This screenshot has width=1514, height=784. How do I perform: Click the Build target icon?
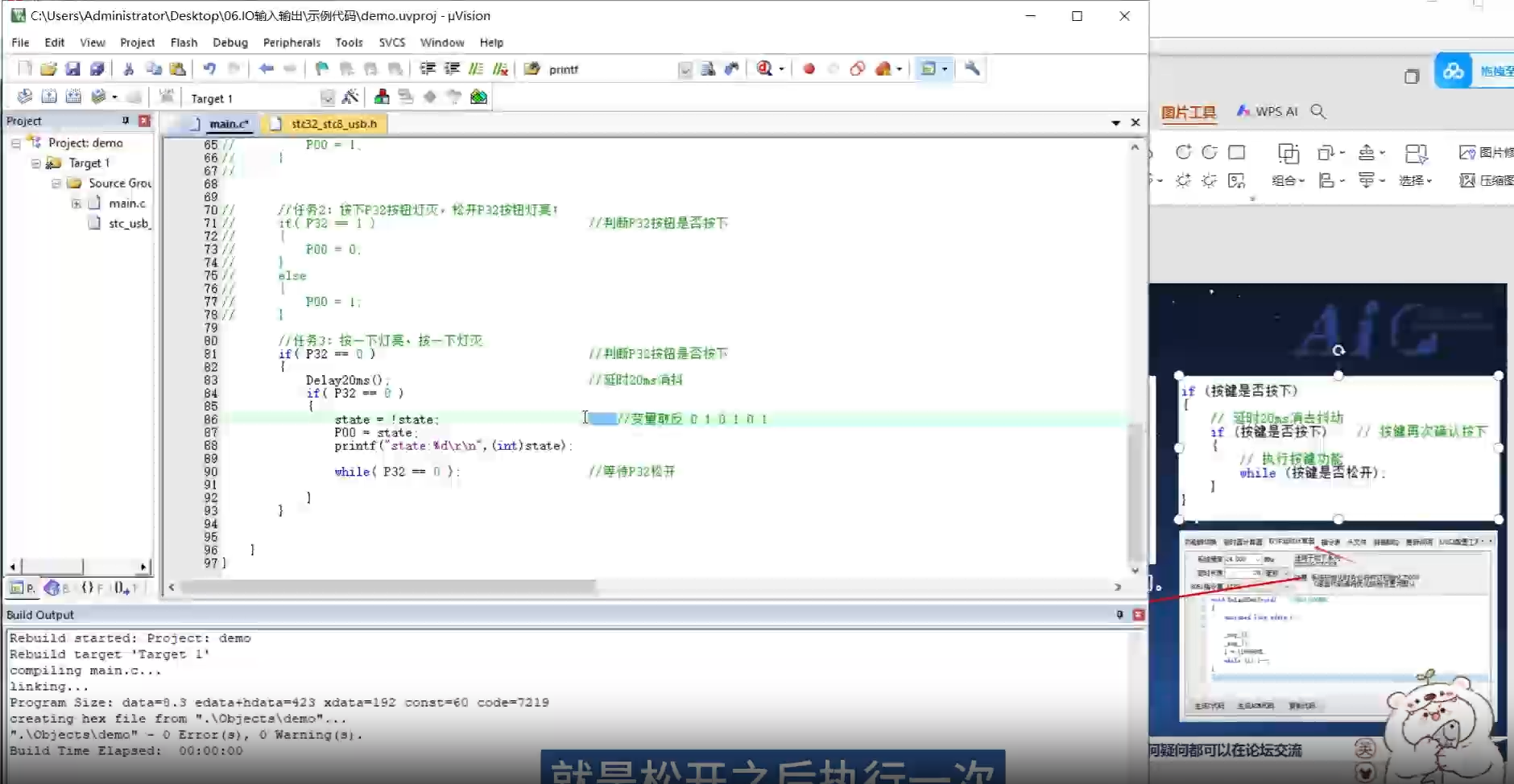[x=49, y=97]
